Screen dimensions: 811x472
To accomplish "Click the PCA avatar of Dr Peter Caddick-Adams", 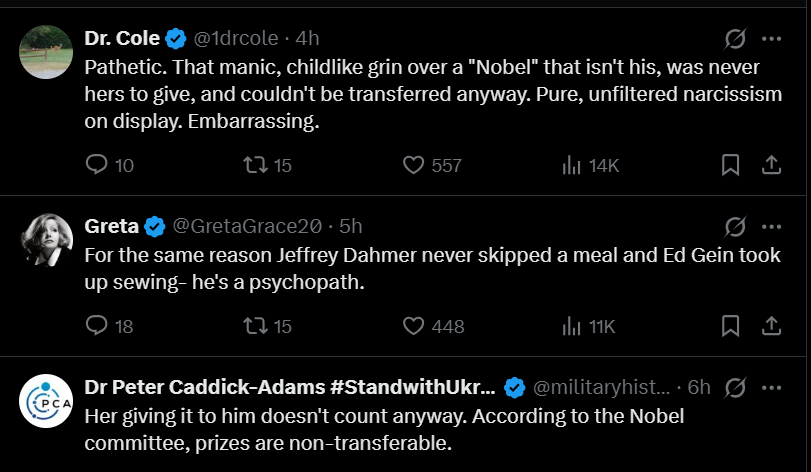I will 45,401.
